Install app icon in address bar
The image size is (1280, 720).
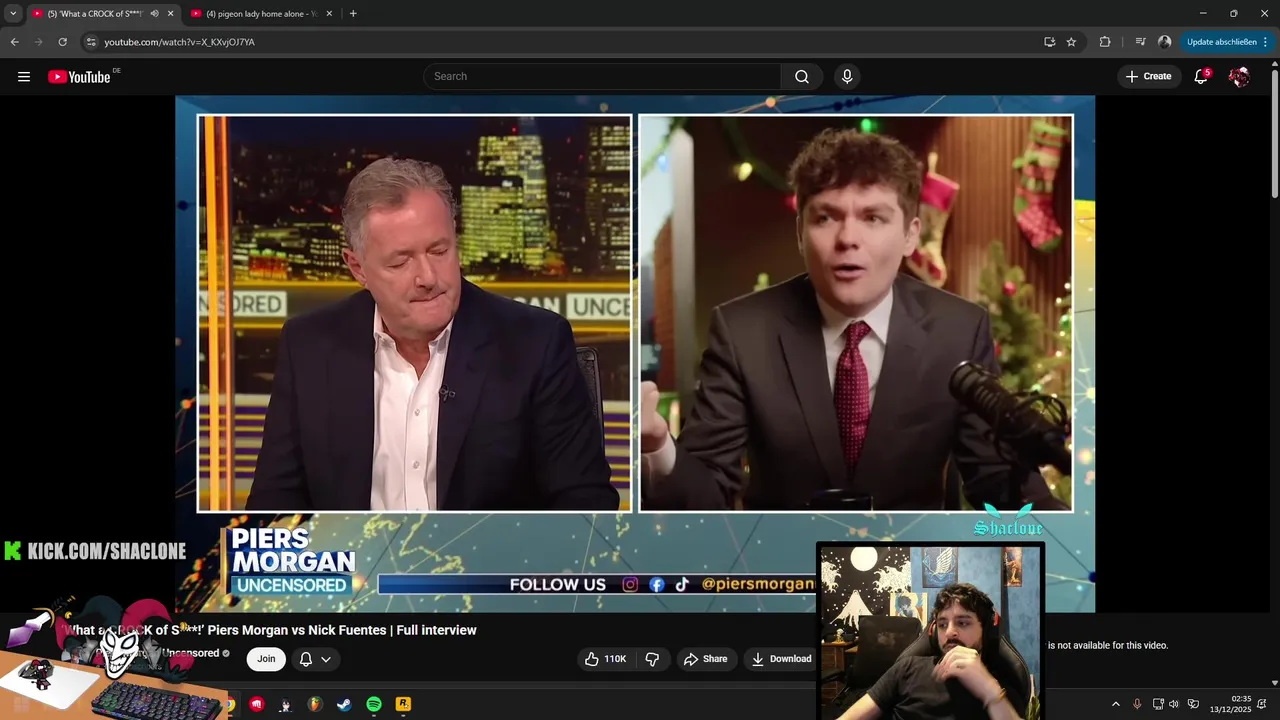(1049, 42)
